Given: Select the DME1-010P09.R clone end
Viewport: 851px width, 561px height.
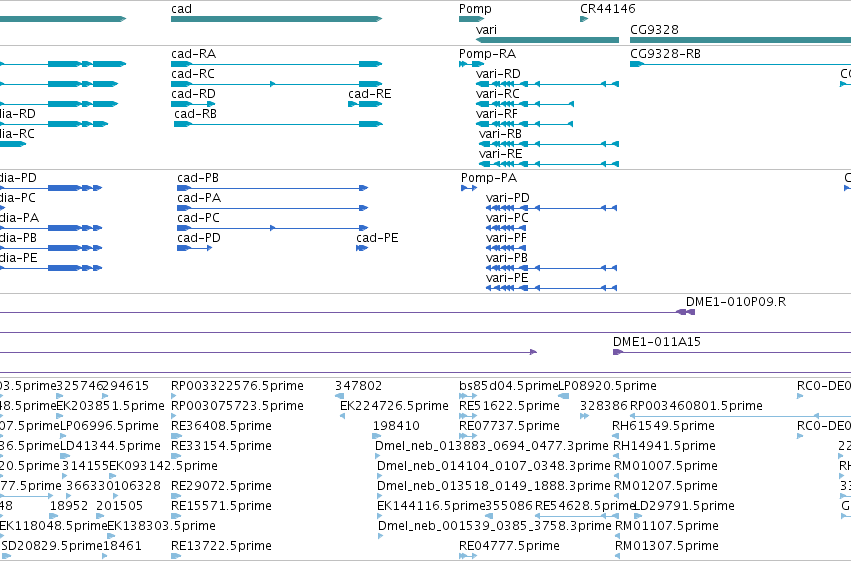Looking at the screenshot, I should [x=685, y=312].
